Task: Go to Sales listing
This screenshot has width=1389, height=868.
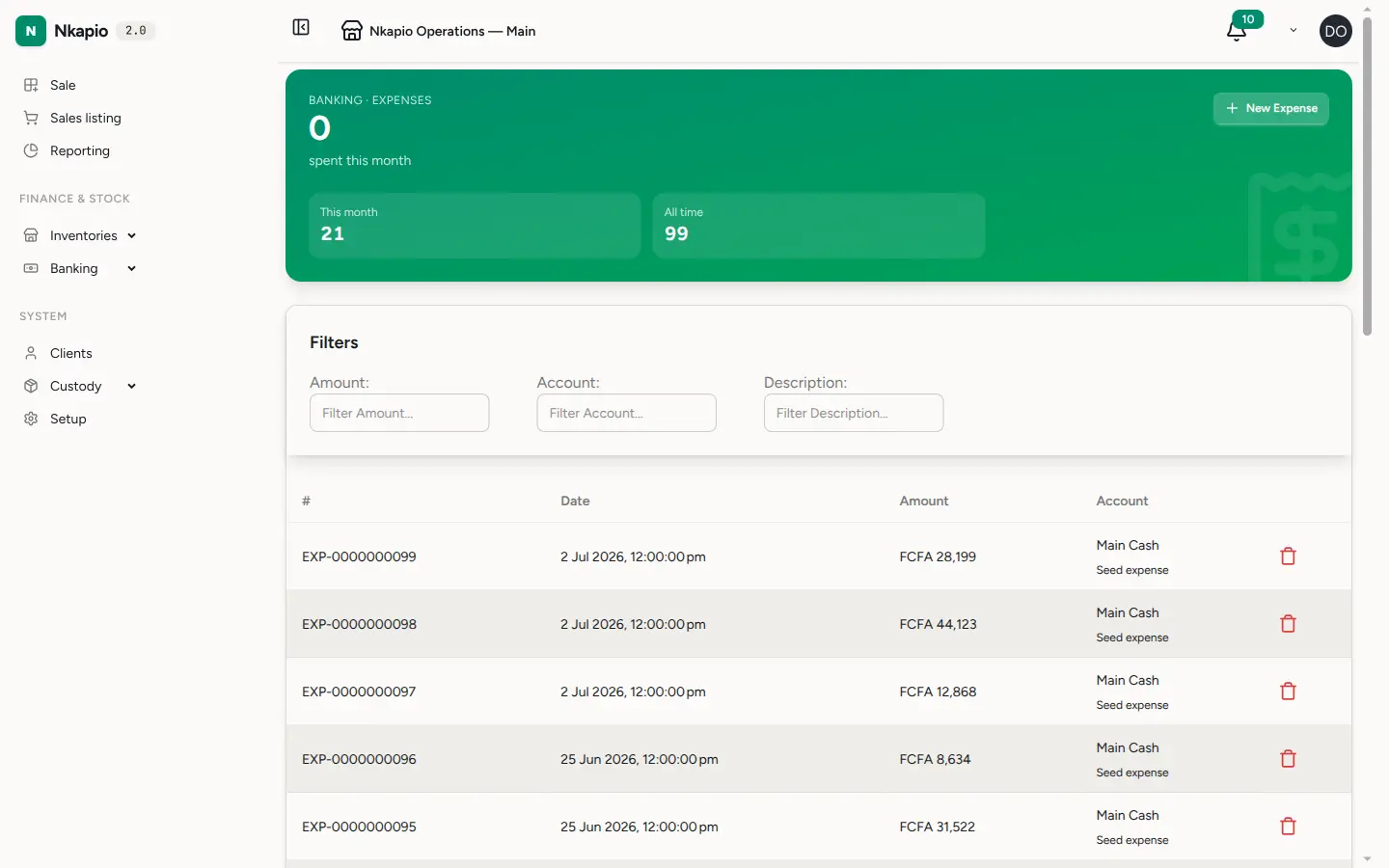Action: (86, 118)
